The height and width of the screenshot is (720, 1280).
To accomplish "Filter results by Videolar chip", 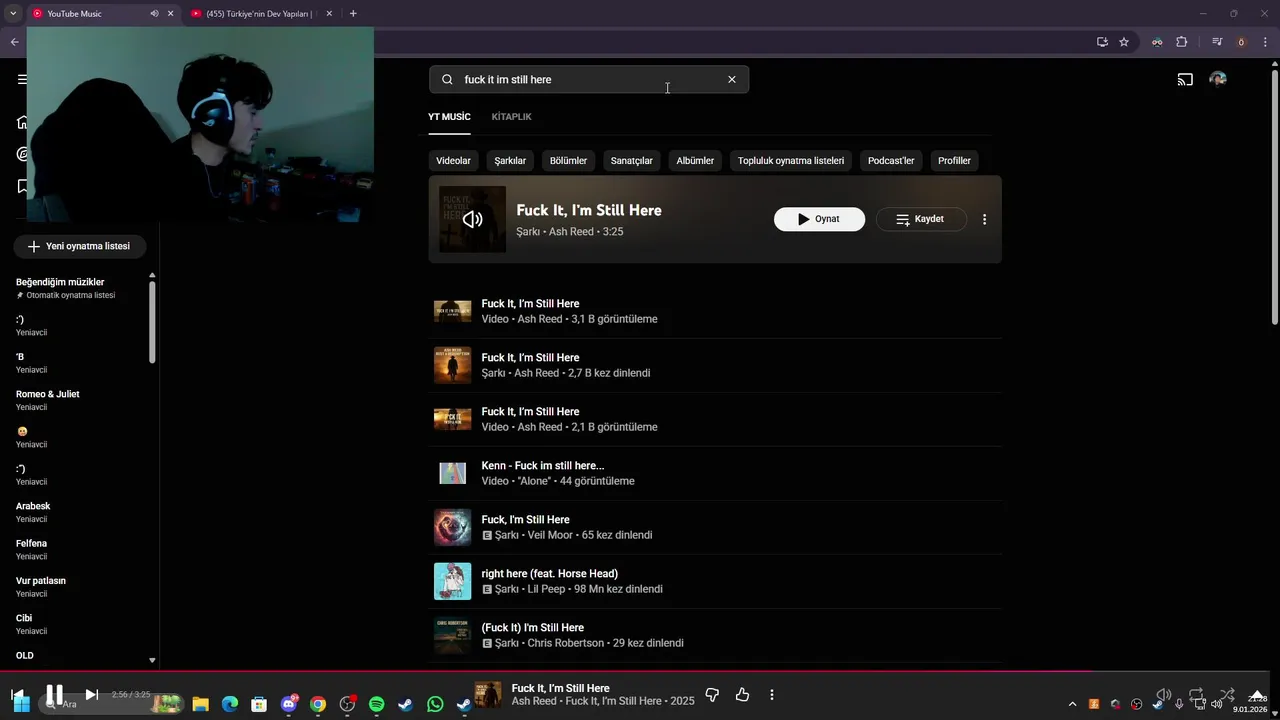I will coord(453,160).
